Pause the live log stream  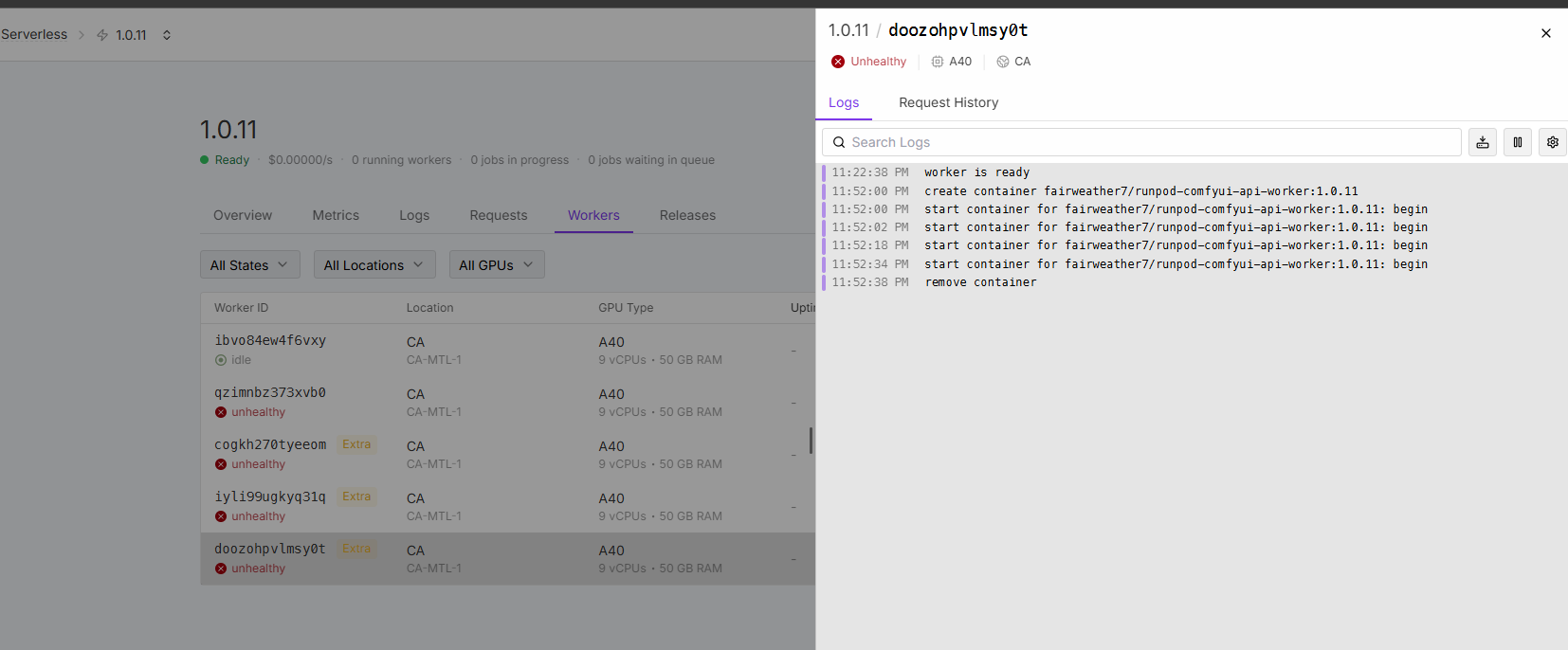click(x=1518, y=142)
